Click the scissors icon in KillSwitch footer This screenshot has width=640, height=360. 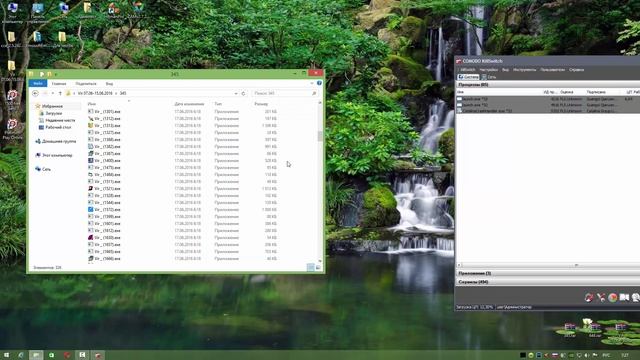(601, 298)
